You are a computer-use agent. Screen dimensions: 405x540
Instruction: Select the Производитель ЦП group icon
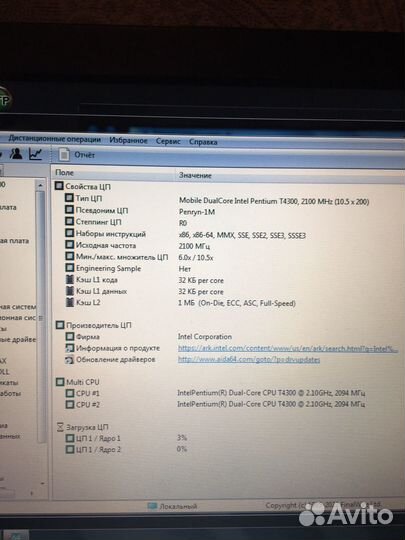[x=60, y=325]
